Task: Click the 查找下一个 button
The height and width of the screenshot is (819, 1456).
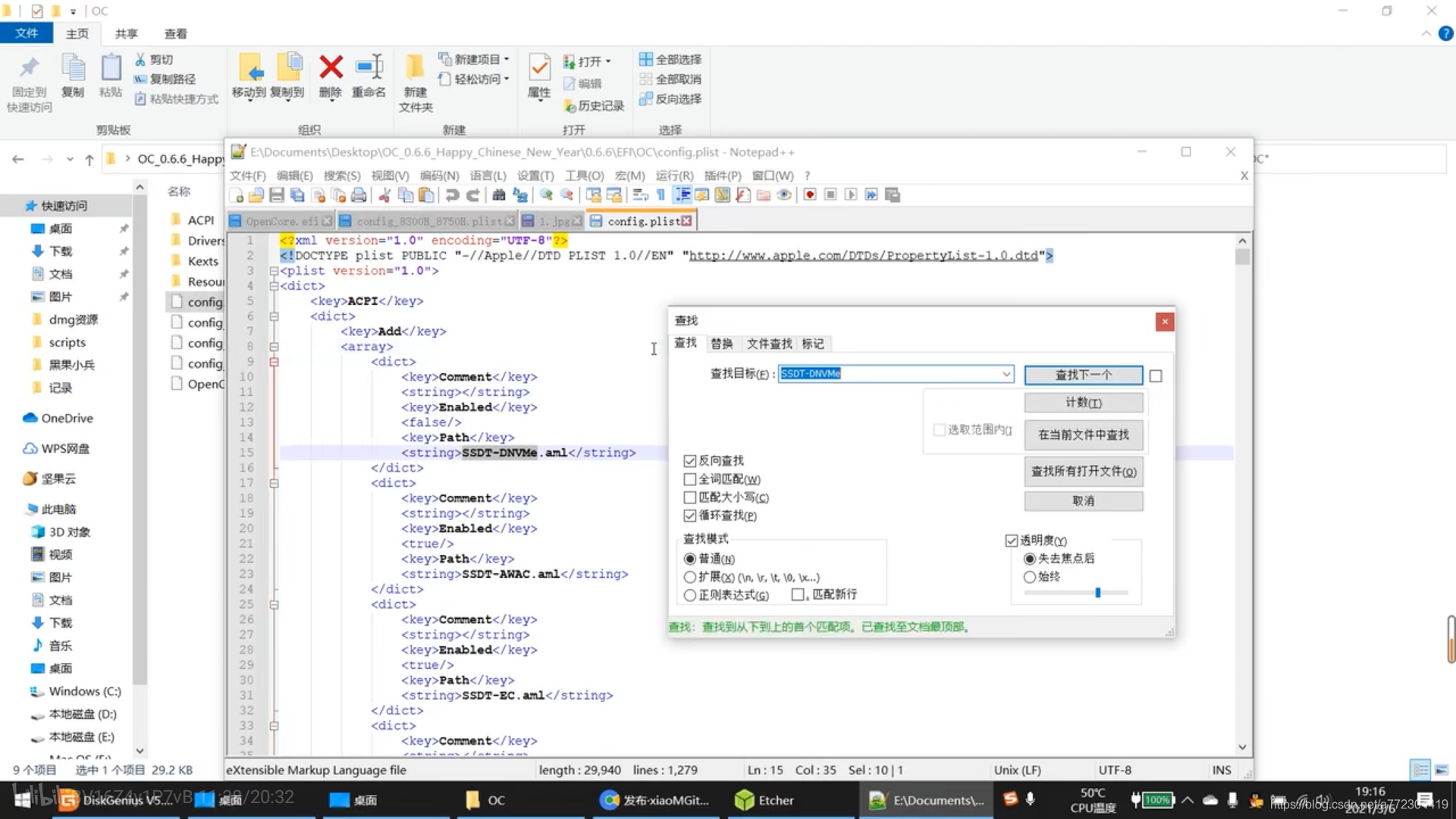Action: pos(1084,375)
